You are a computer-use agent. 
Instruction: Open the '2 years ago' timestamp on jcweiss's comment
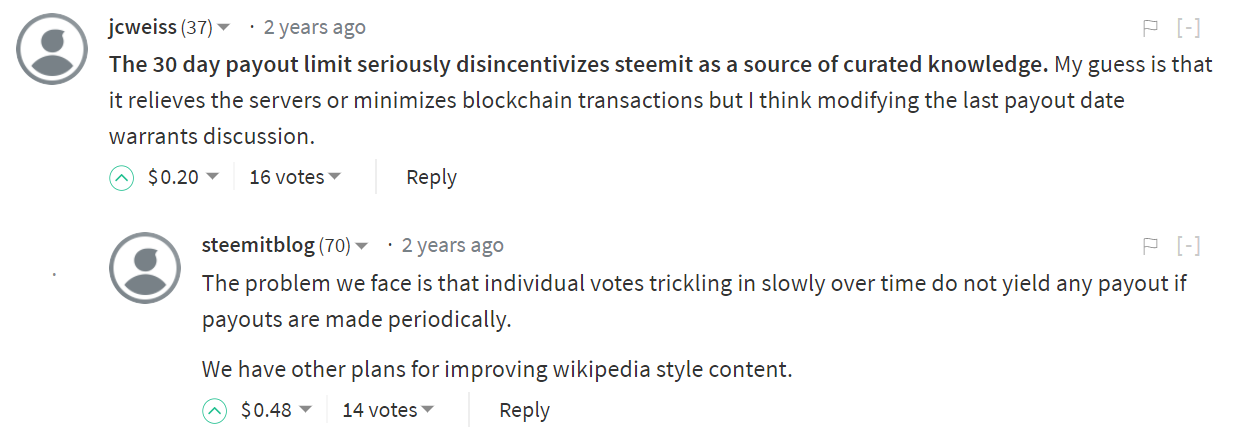(314, 27)
